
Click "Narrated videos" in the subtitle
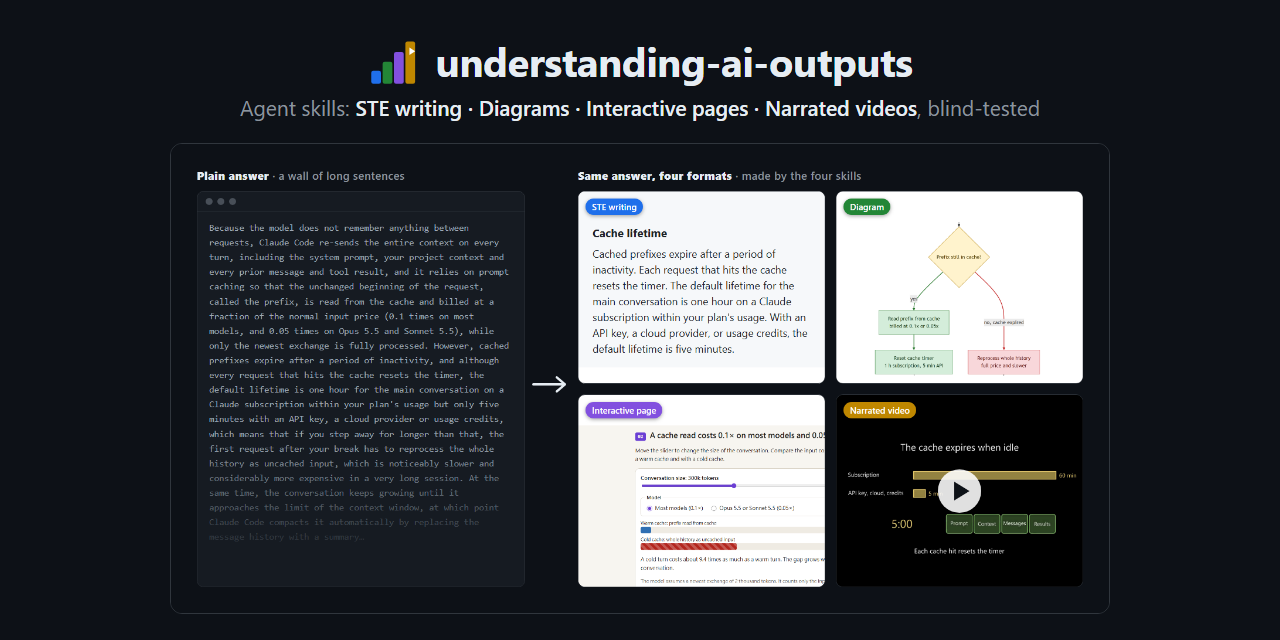click(x=841, y=109)
